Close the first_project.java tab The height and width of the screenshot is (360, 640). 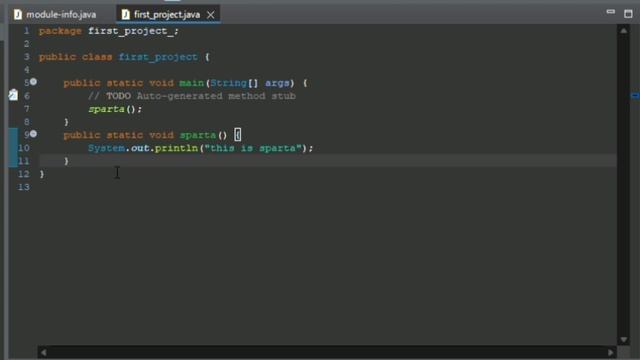[x=211, y=15]
